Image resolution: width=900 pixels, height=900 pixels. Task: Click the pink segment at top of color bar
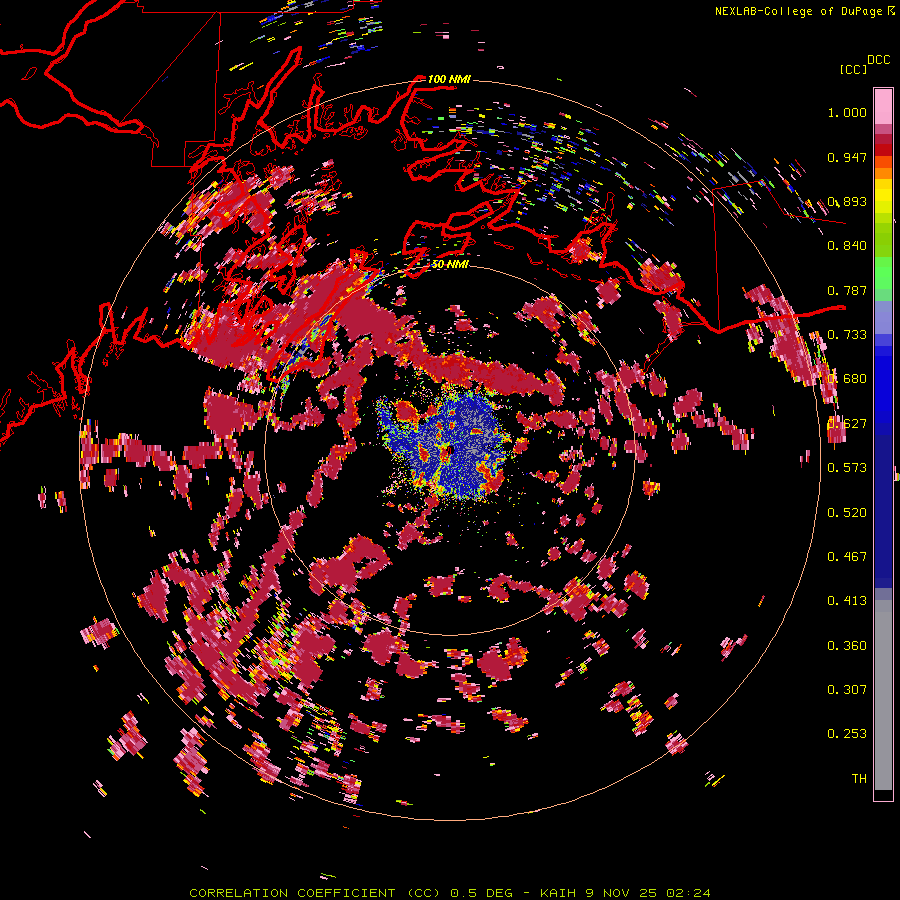[883, 106]
